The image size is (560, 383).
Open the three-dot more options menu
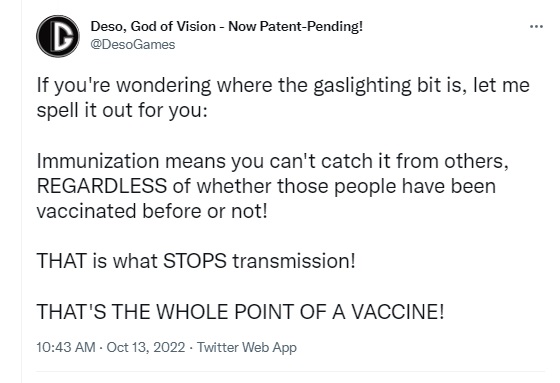536,26
